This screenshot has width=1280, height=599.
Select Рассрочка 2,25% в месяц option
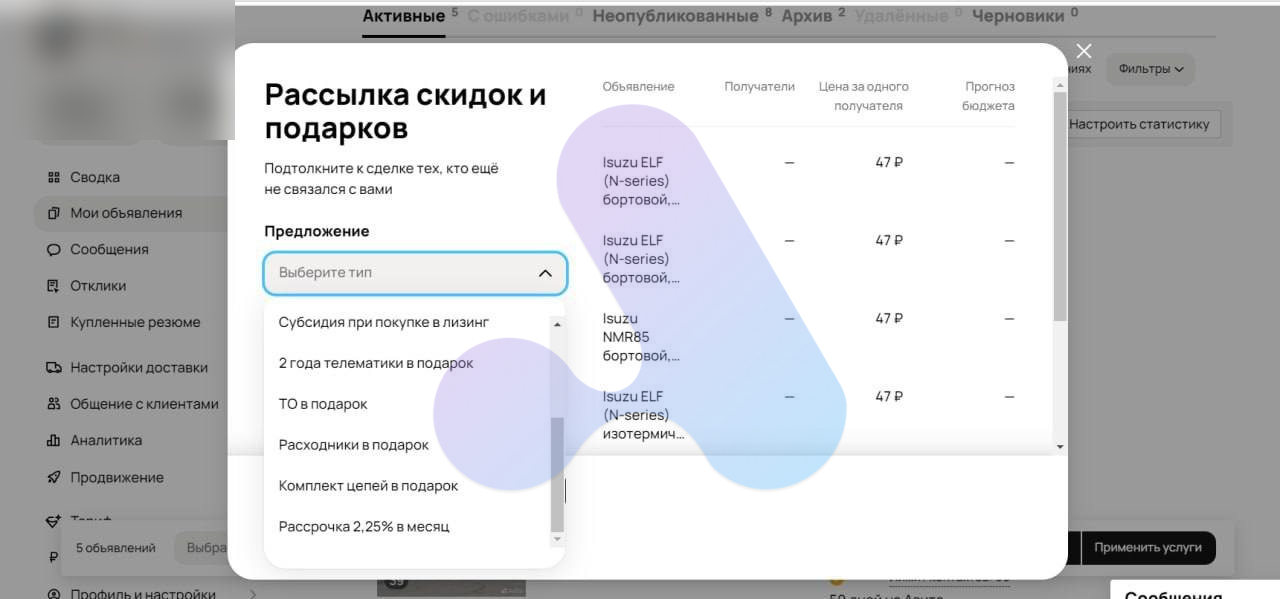click(364, 526)
